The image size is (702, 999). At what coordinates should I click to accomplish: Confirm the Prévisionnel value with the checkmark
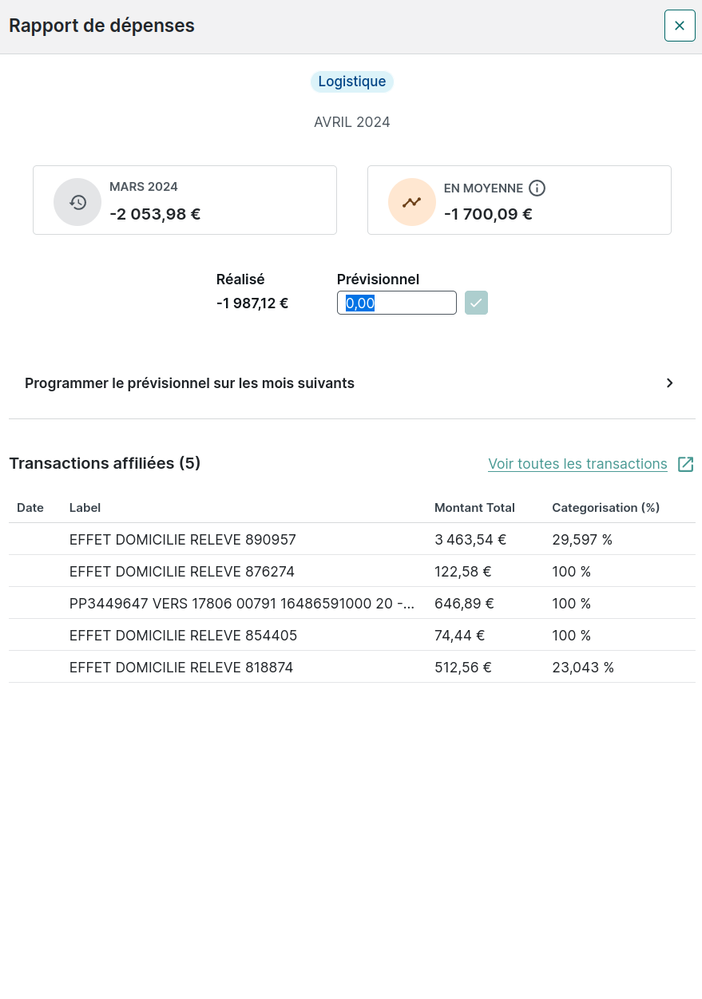(x=476, y=303)
